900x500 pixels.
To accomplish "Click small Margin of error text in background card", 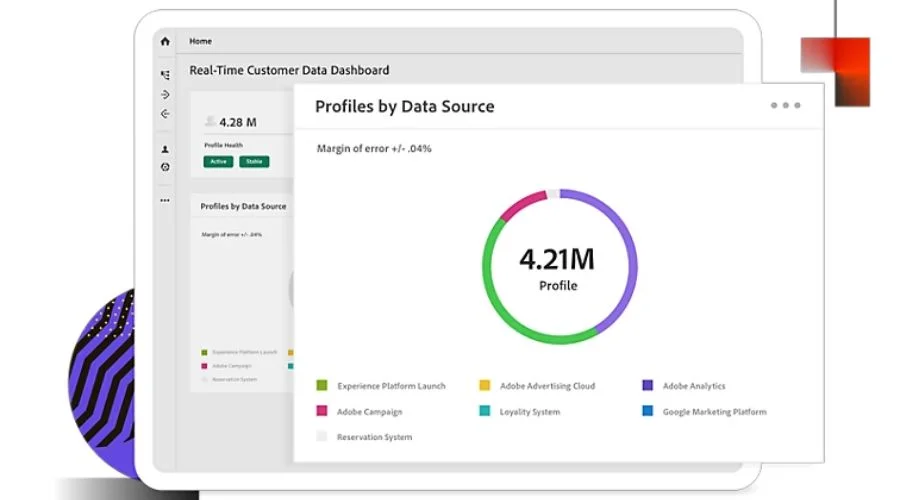I will [232, 234].
